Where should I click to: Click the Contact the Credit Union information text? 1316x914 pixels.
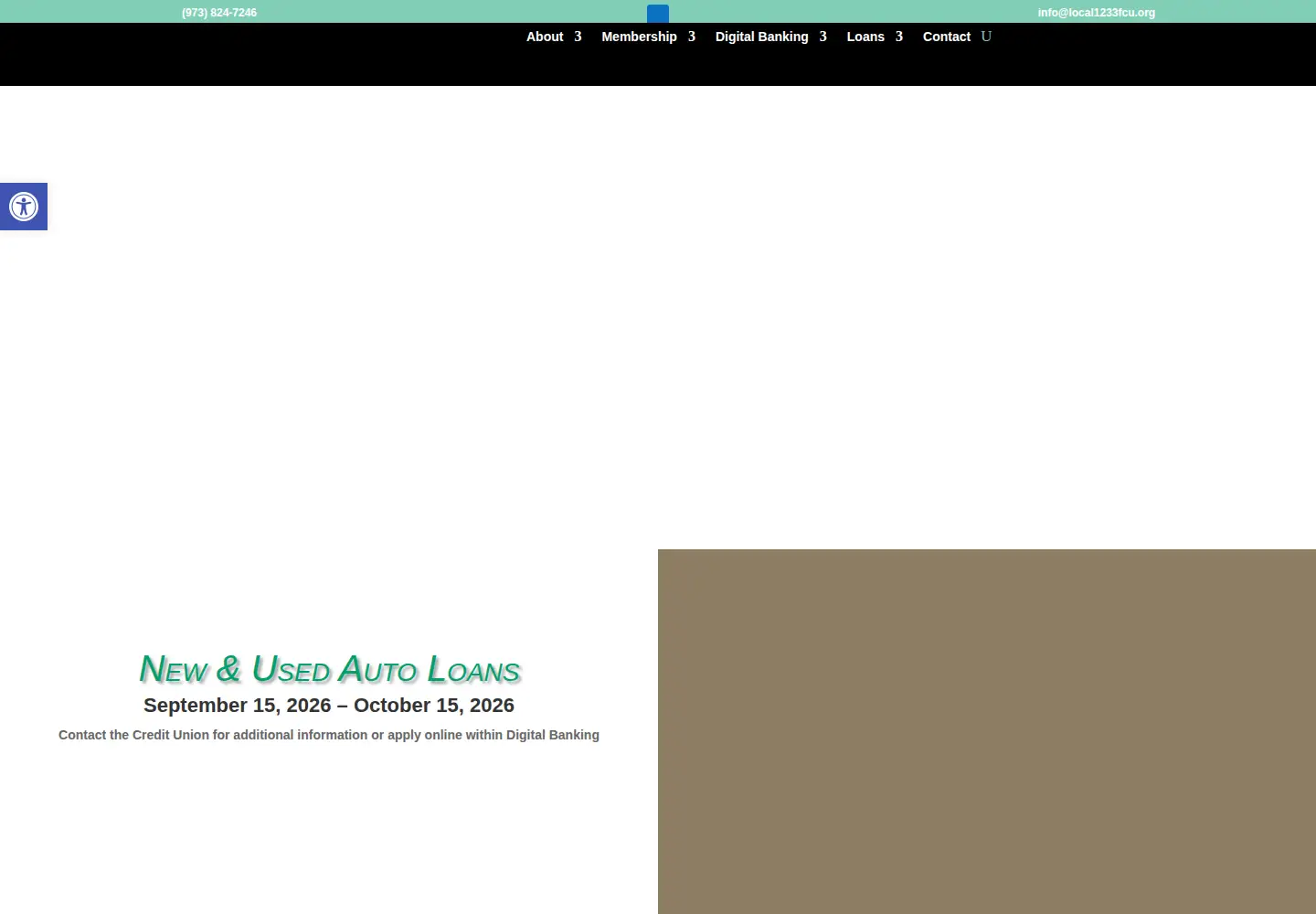tap(329, 735)
